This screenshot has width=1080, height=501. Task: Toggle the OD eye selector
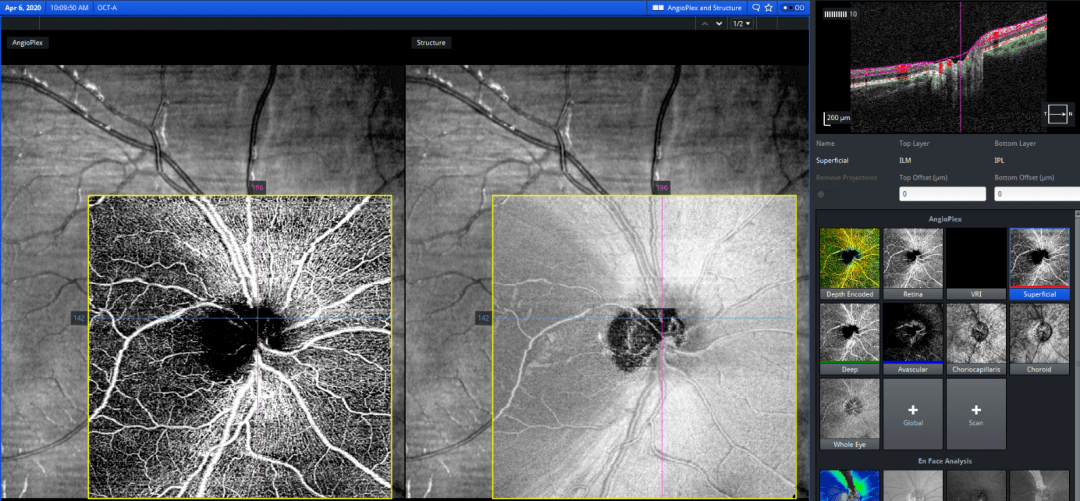coord(793,7)
